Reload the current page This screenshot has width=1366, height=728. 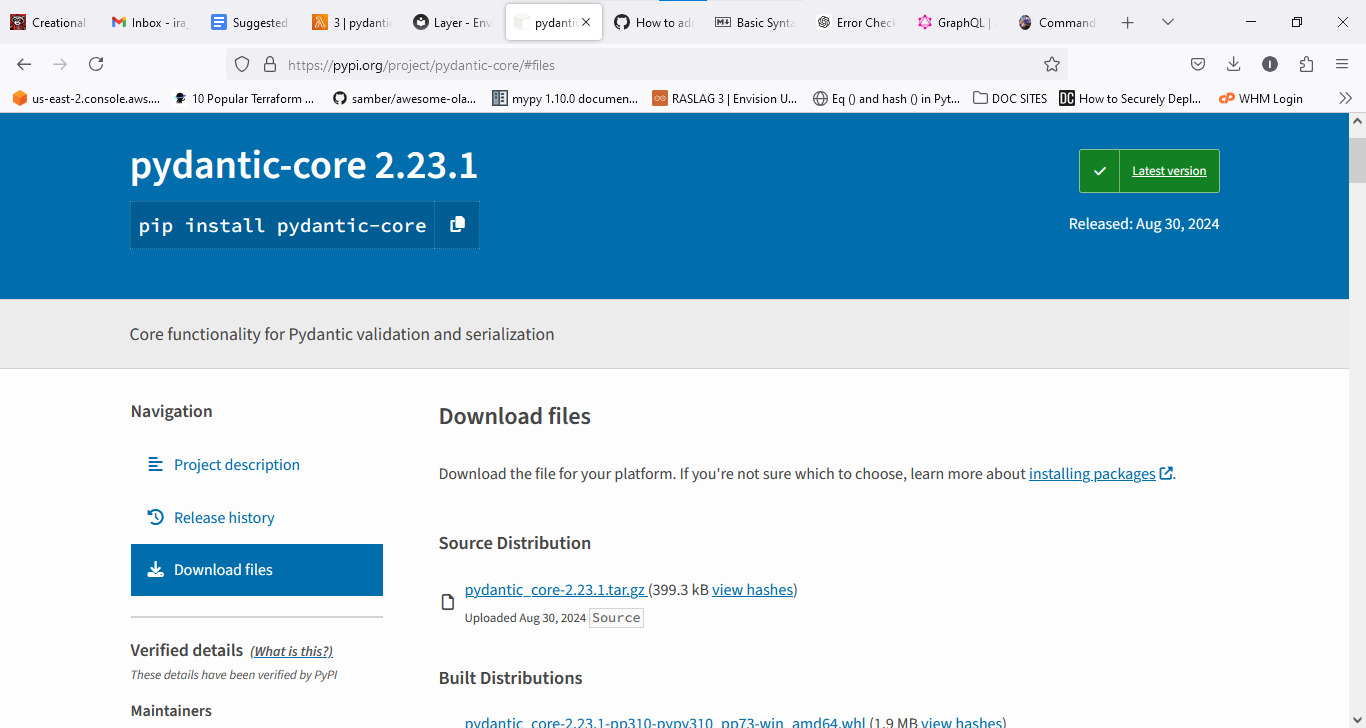pyautogui.click(x=96, y=64)
